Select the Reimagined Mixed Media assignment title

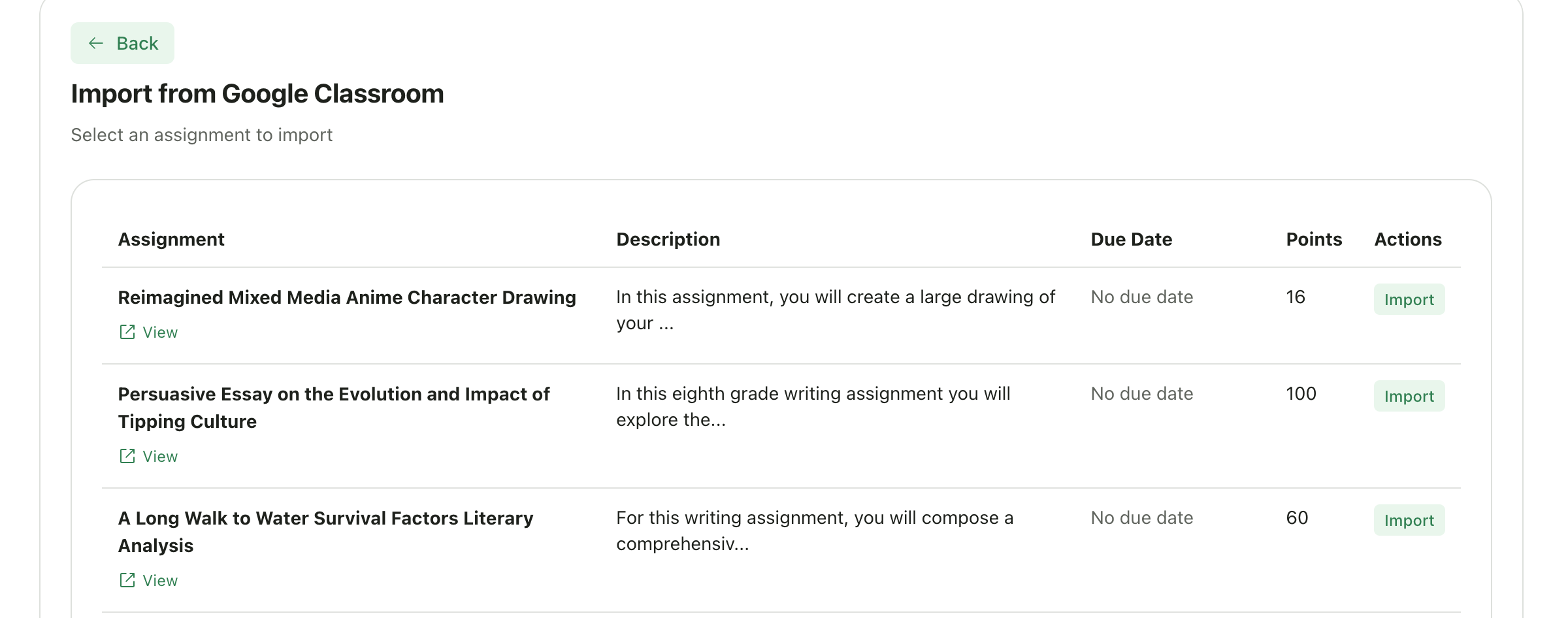point(347,297)
